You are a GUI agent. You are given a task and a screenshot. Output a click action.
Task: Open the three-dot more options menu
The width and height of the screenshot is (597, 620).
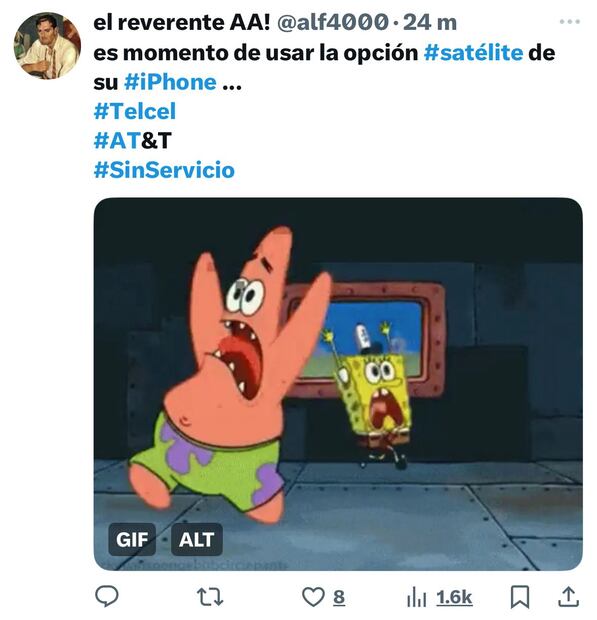pos(570,22)
